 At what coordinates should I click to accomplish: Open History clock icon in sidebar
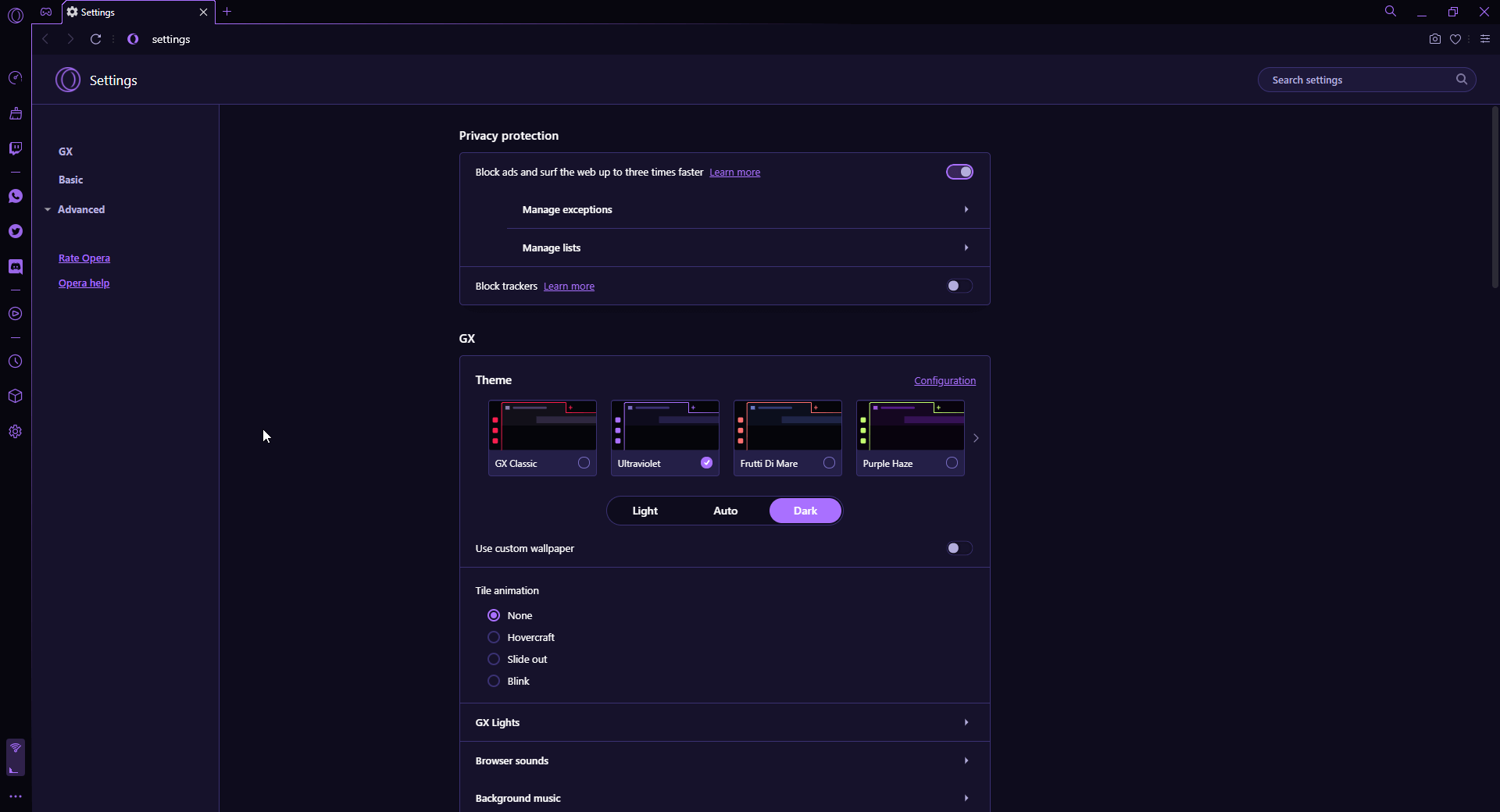[16, 361]
